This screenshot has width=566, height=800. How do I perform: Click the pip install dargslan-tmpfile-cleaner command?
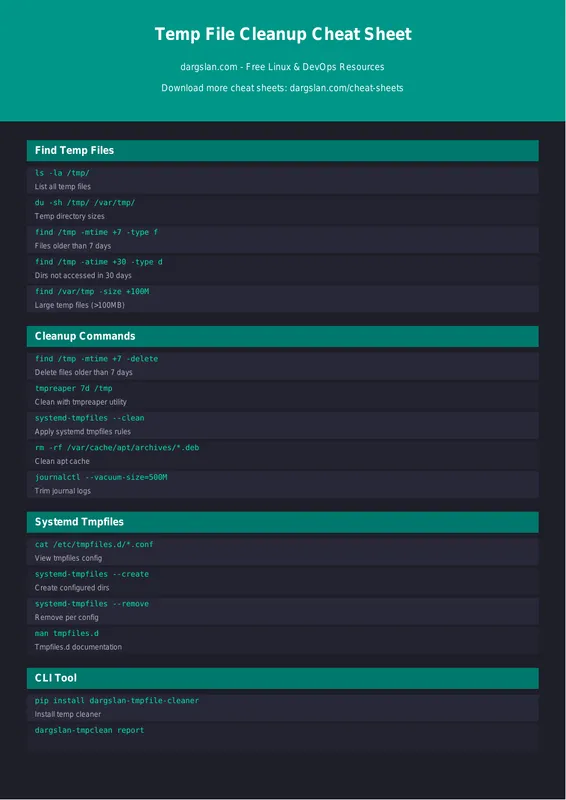pyautogui.click(x=117, y=701)
